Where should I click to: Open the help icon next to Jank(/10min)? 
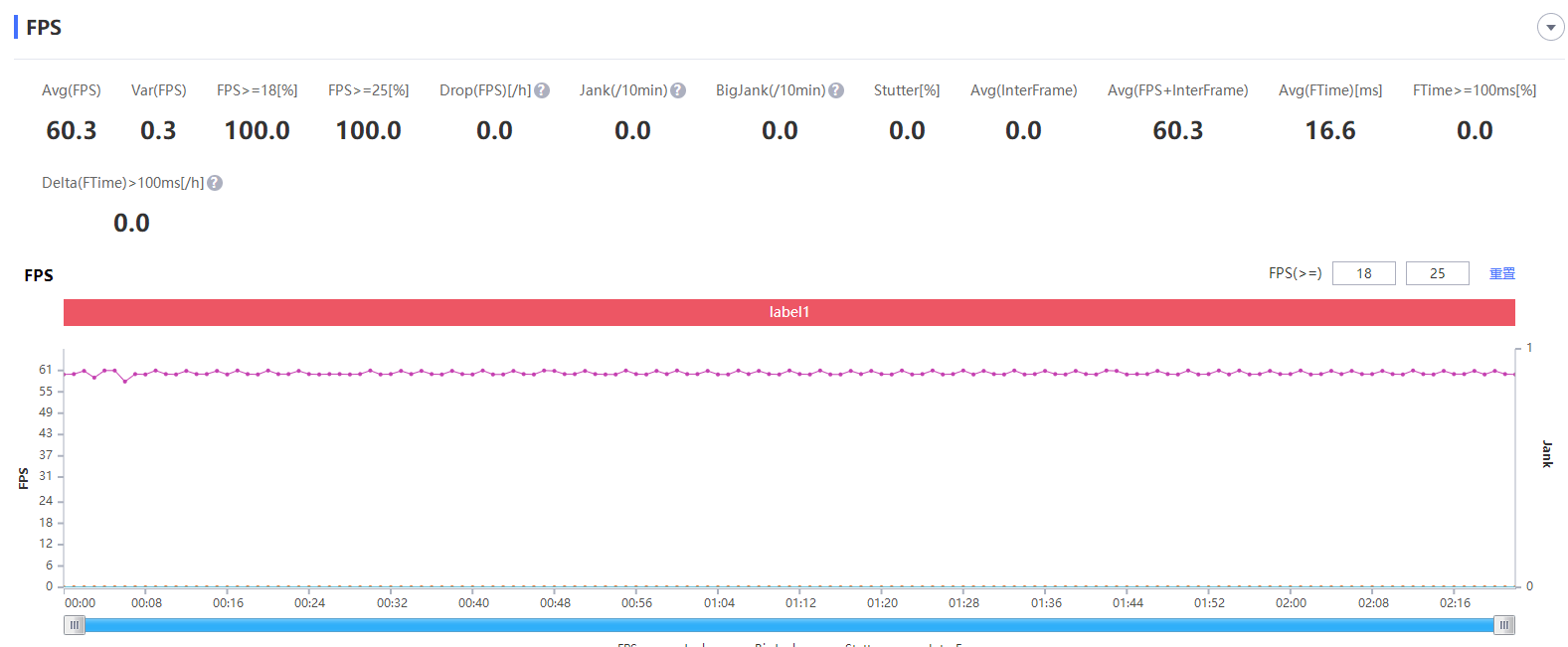(x=678, y=90)
